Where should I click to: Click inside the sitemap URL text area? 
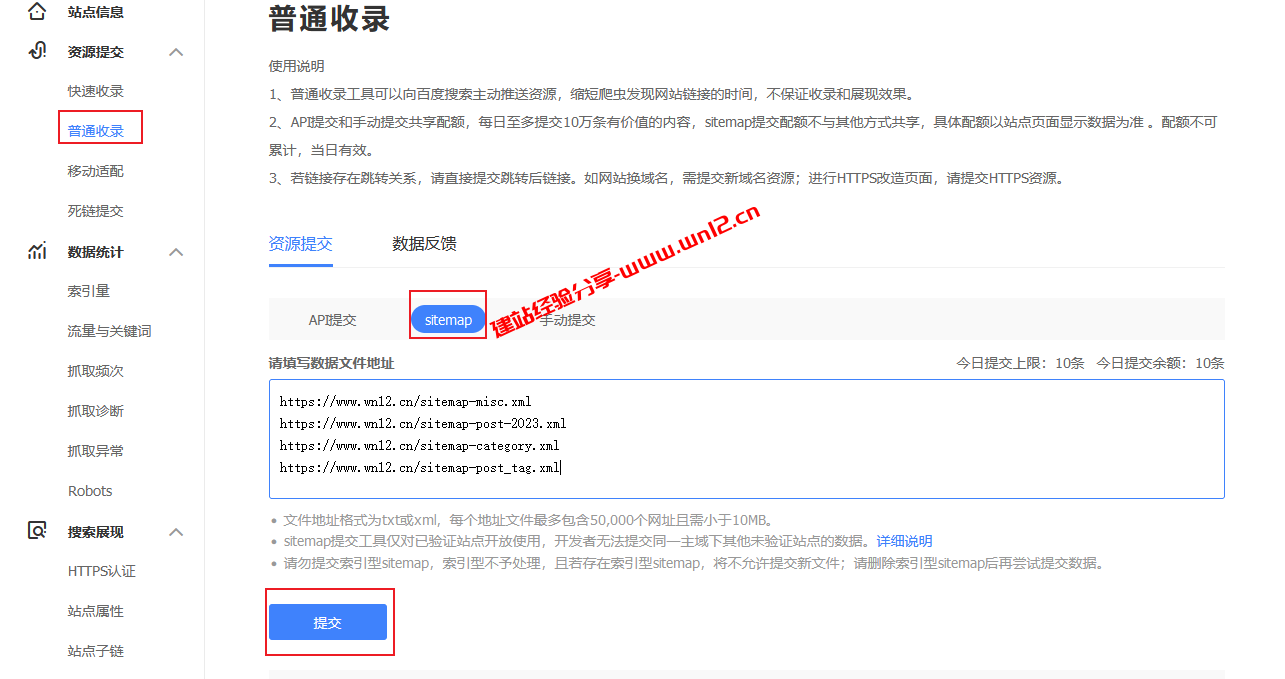click(744, 438)
